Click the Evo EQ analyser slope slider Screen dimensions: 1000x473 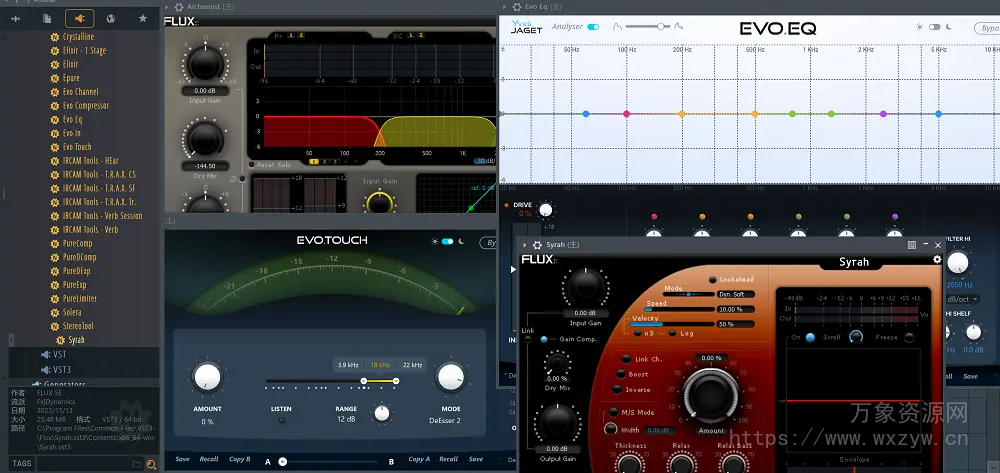(x=658, y=27)
